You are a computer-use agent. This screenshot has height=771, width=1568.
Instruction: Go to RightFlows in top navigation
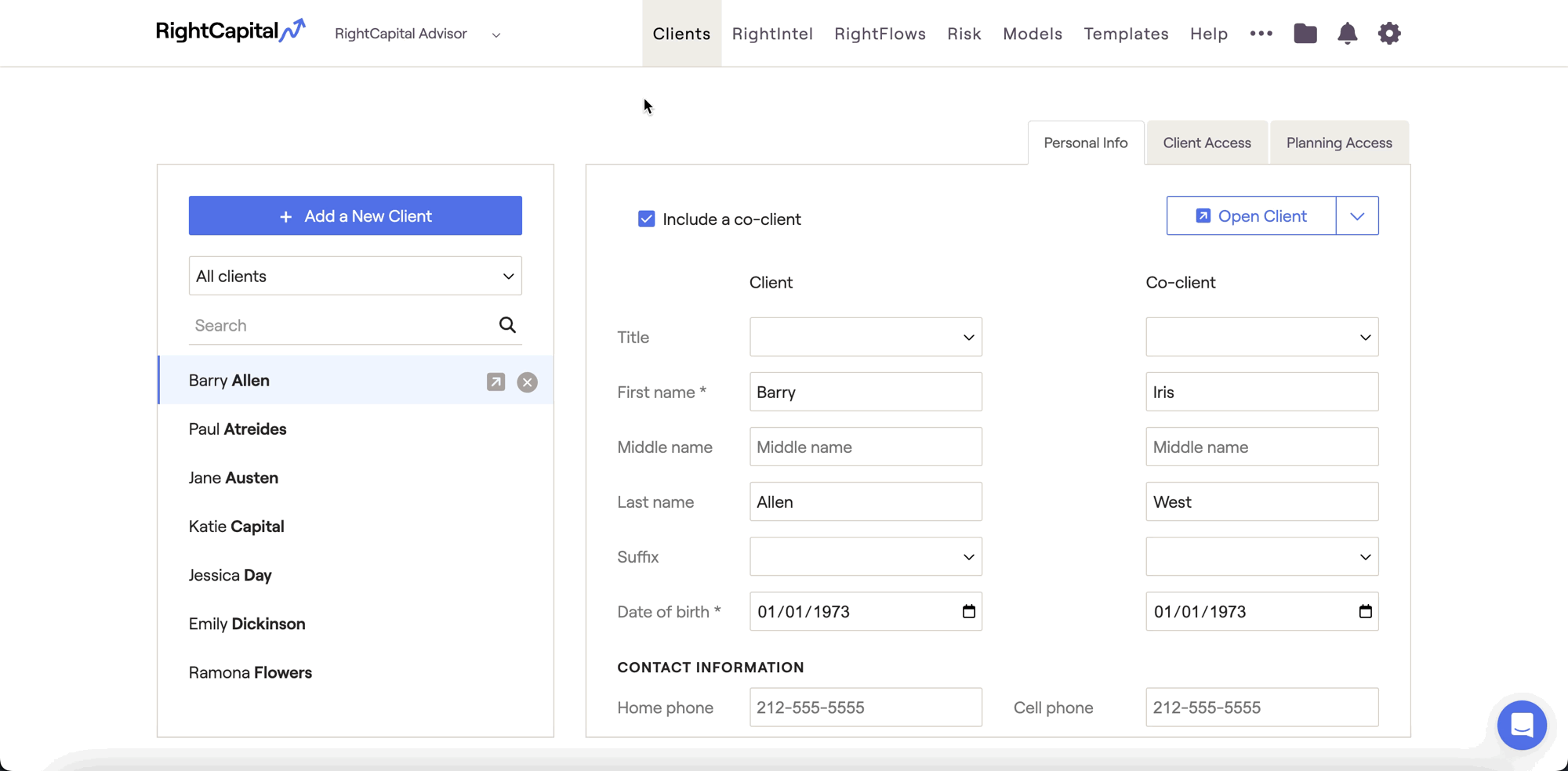(x=880, y=34)
